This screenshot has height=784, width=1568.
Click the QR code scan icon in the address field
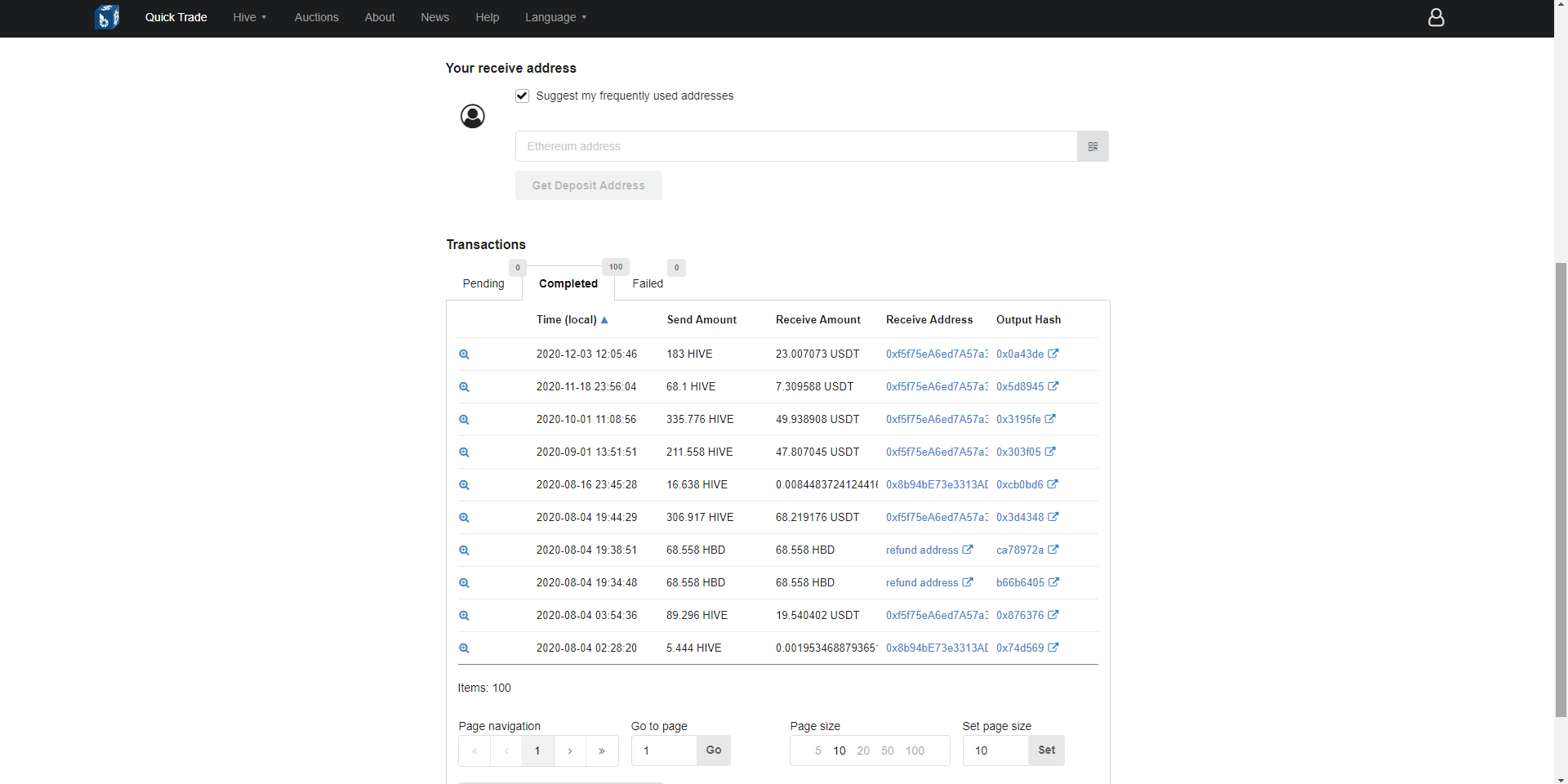click(x=1093, y=146)
